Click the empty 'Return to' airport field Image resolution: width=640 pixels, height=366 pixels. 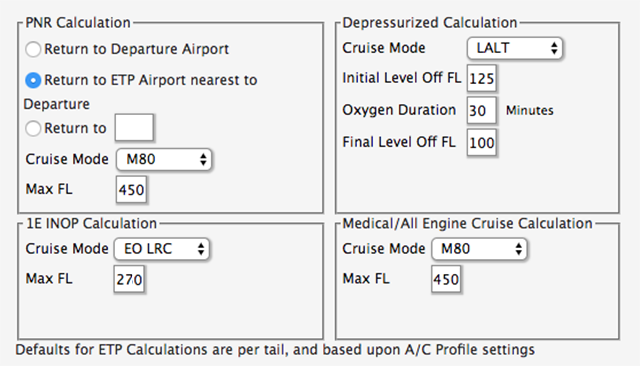click(x=134, y=128)
